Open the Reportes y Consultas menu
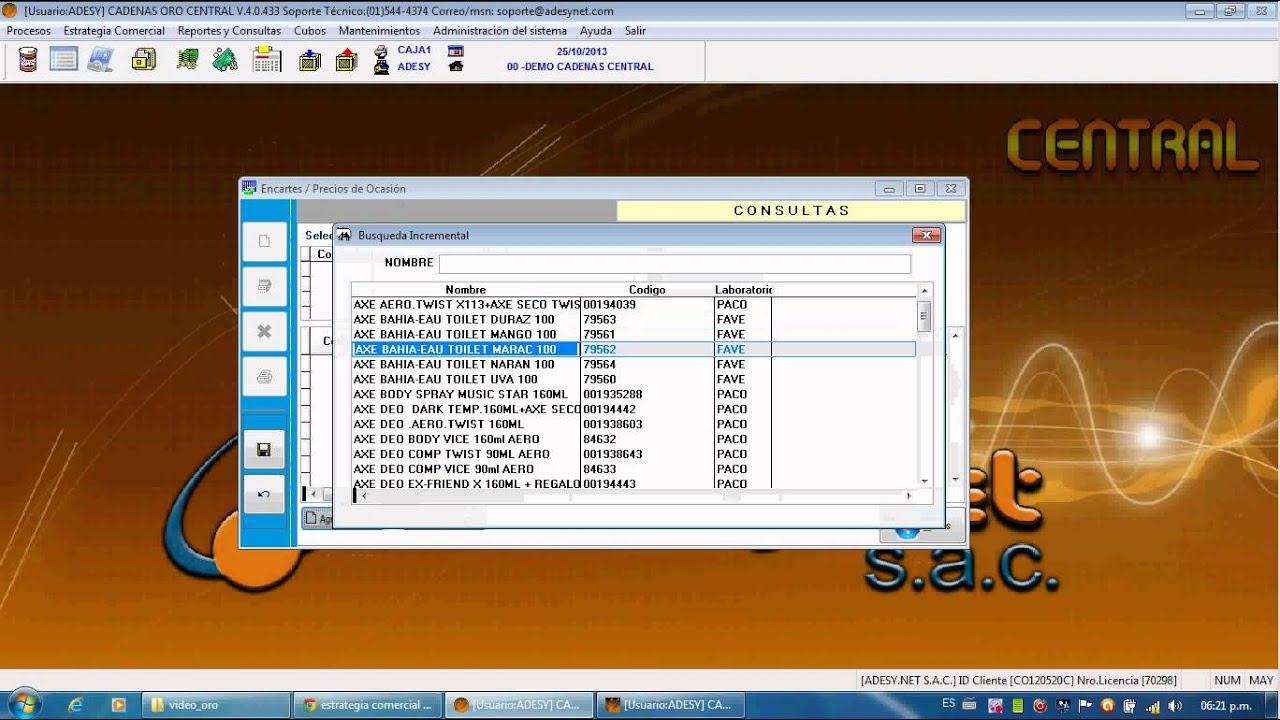Image resolution: width=1280 pixels, height=720 pixels. tap(229, 31)
